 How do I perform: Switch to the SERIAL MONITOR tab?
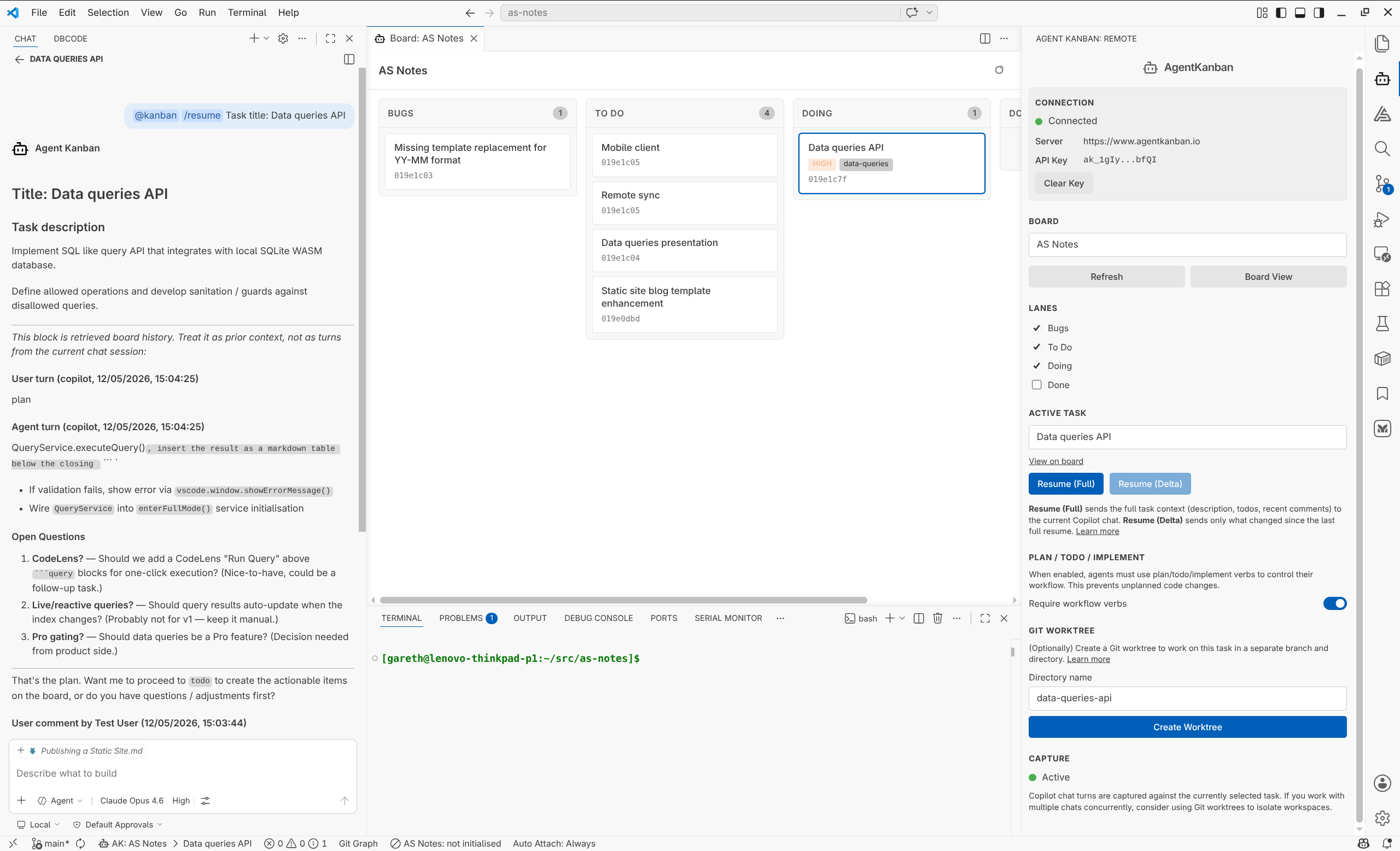(x=728, y=618)
